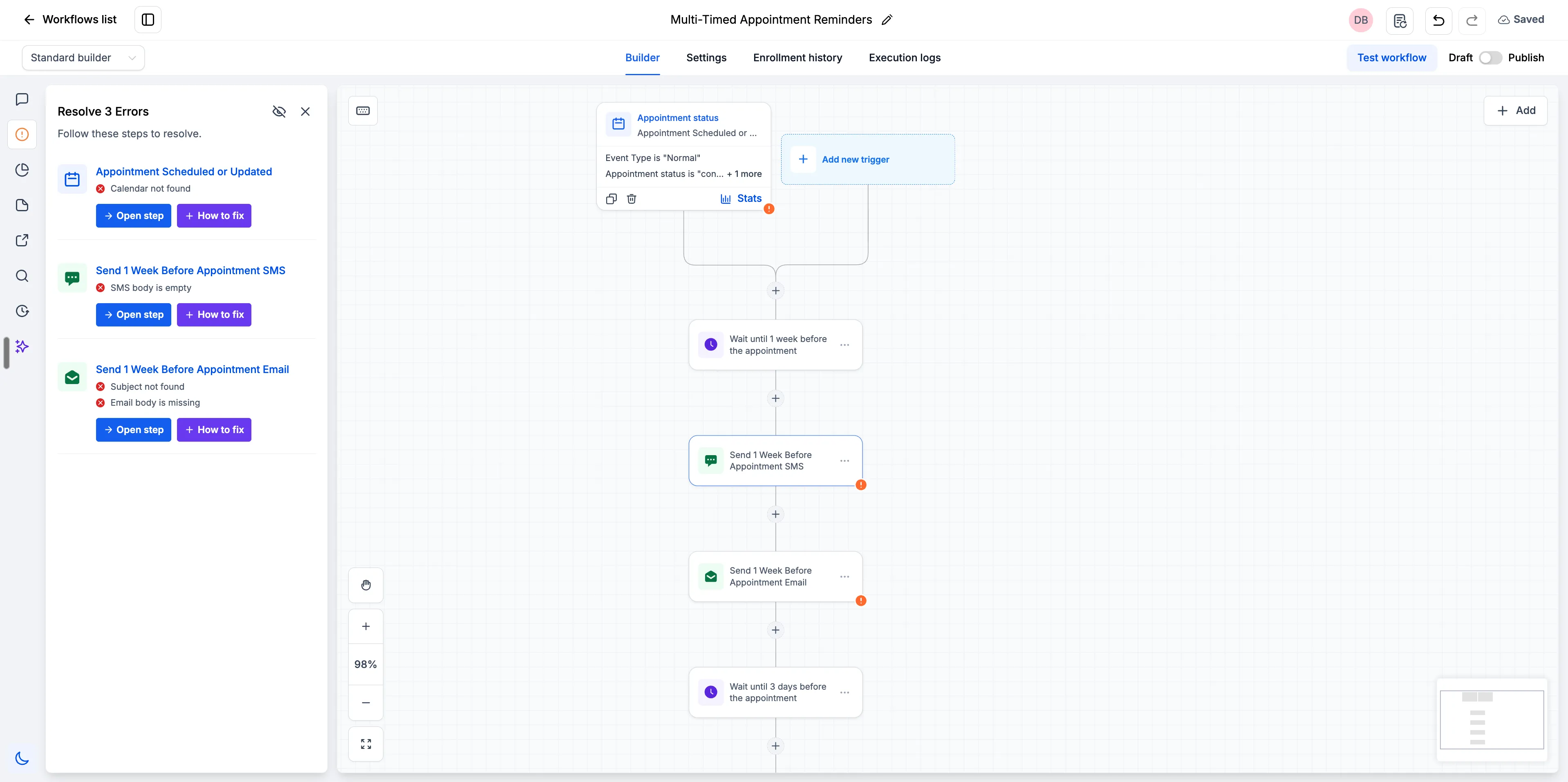Add step below the triggers
The height and width of the screenshot is (782, 1568).
tap(775, 290)
